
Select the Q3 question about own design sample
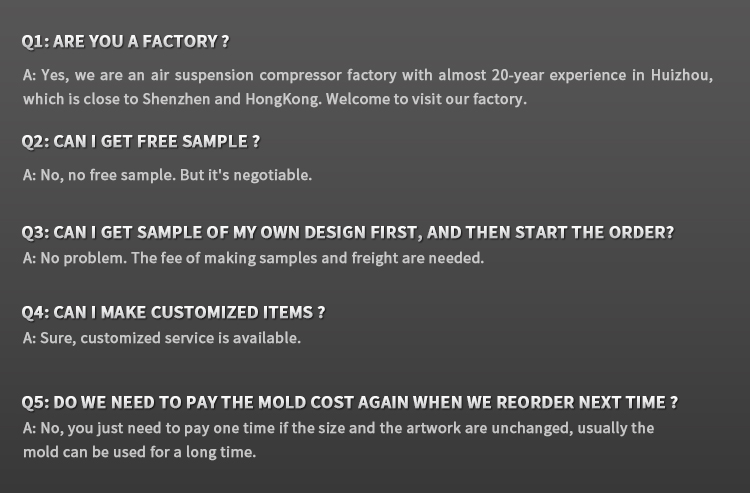(347, 232)
